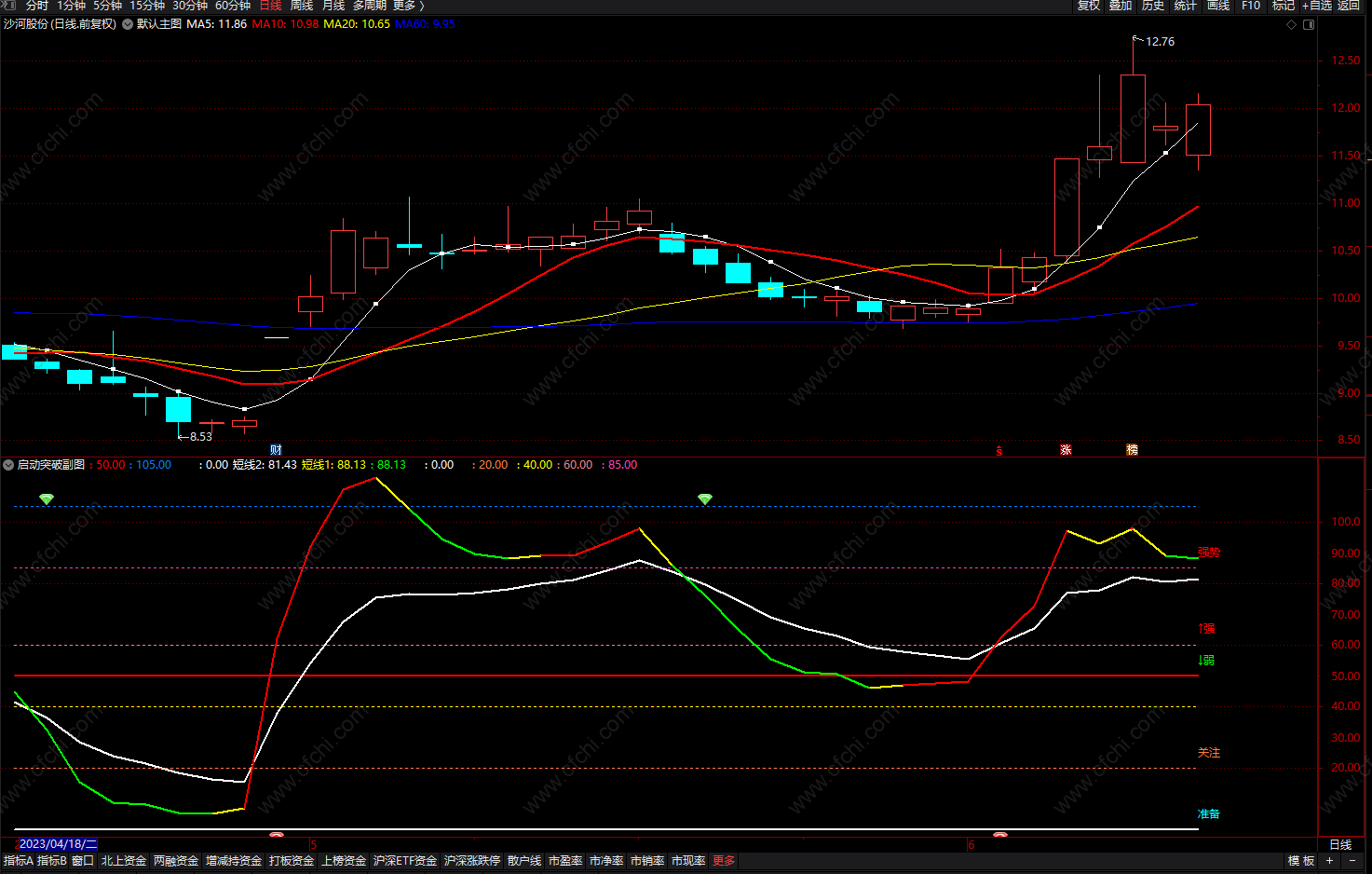Click the diamond icon in main chart corner

point(1291,25)
